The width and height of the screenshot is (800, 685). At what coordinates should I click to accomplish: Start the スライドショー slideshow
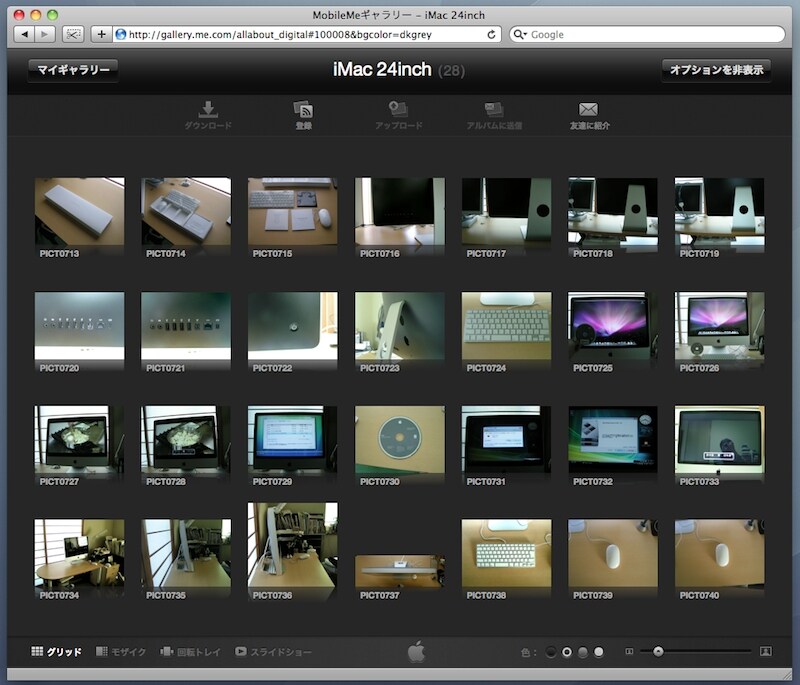click(x=243, y=650)
